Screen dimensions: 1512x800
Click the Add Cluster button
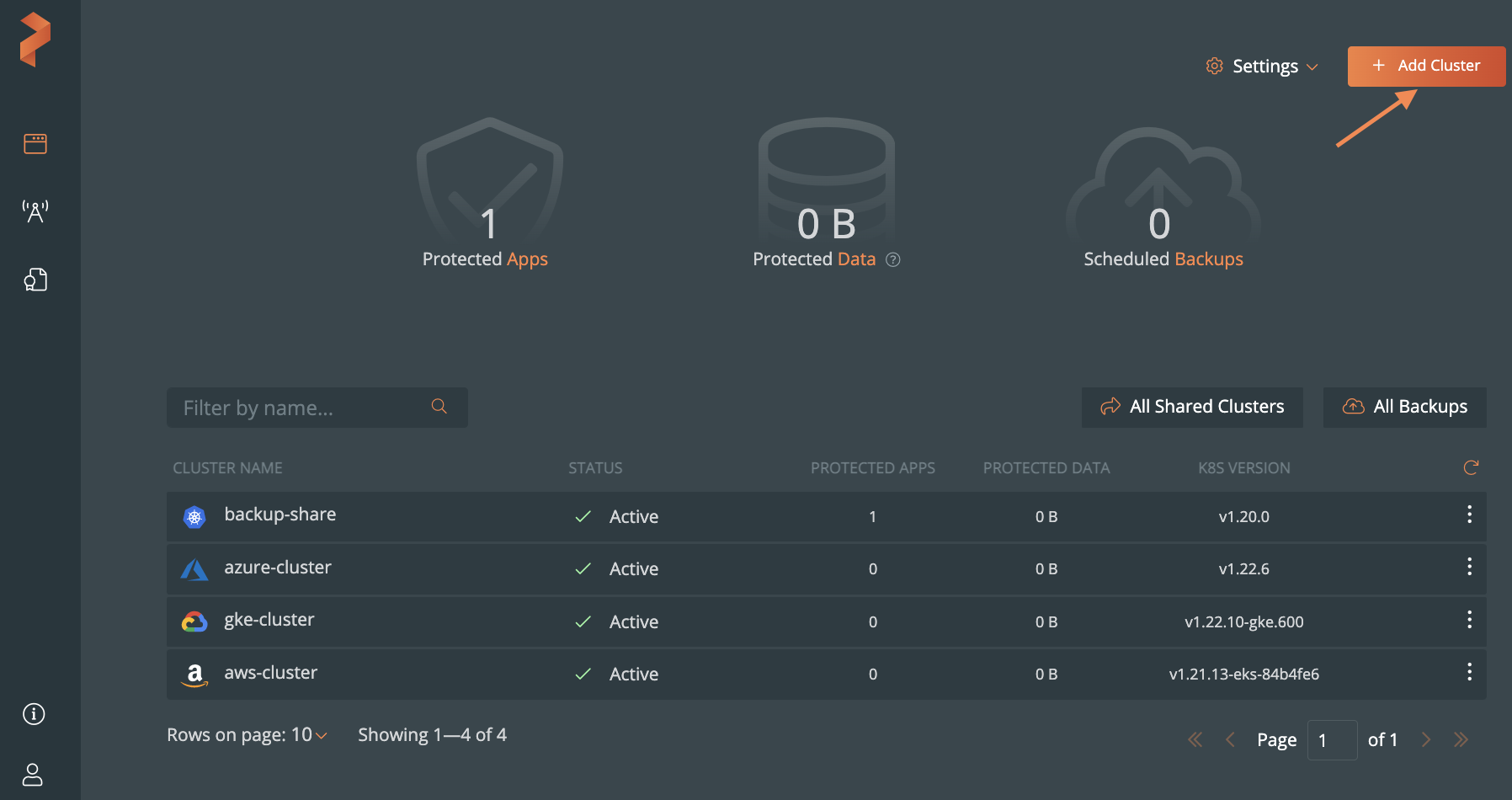(1425, 66)
